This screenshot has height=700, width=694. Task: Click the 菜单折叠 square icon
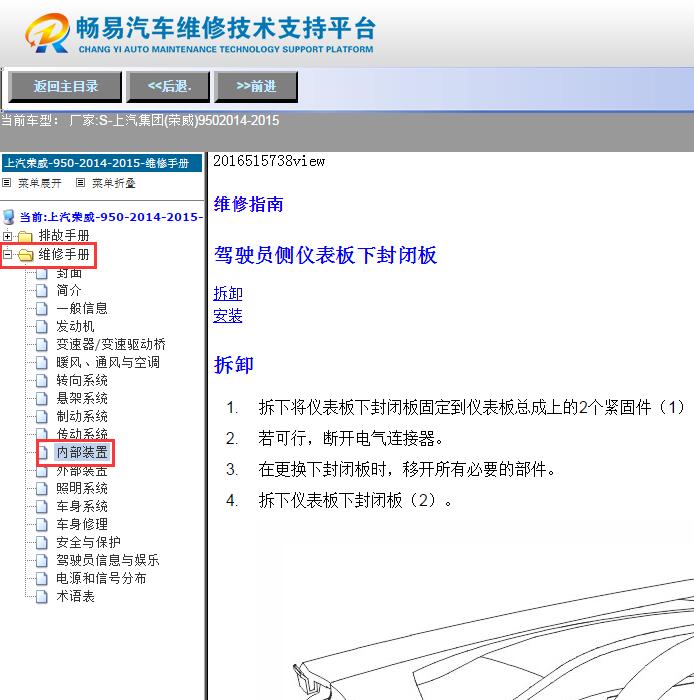[80, 182]
